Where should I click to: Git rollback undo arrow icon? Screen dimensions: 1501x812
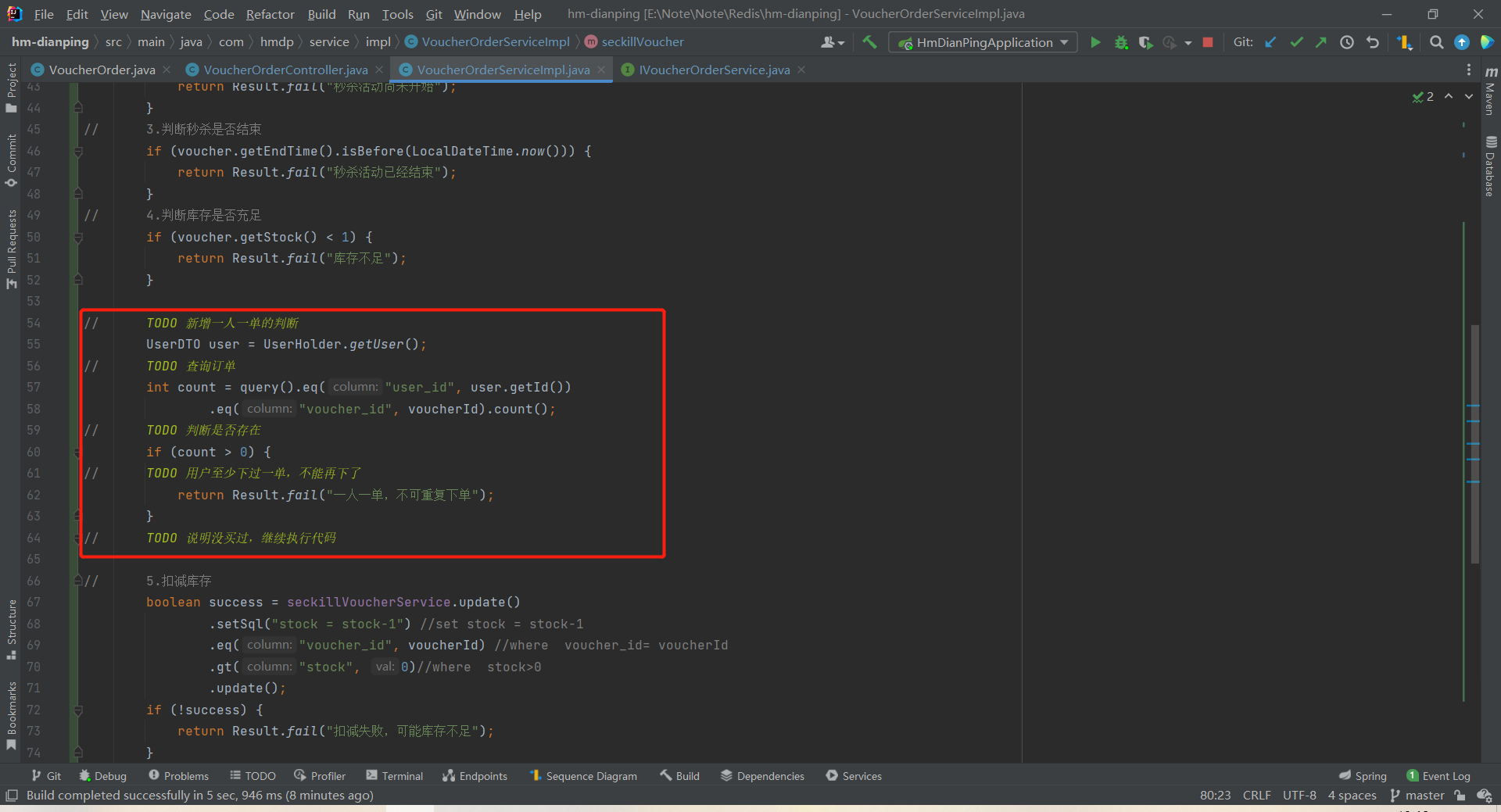(x=1373, y=42)
